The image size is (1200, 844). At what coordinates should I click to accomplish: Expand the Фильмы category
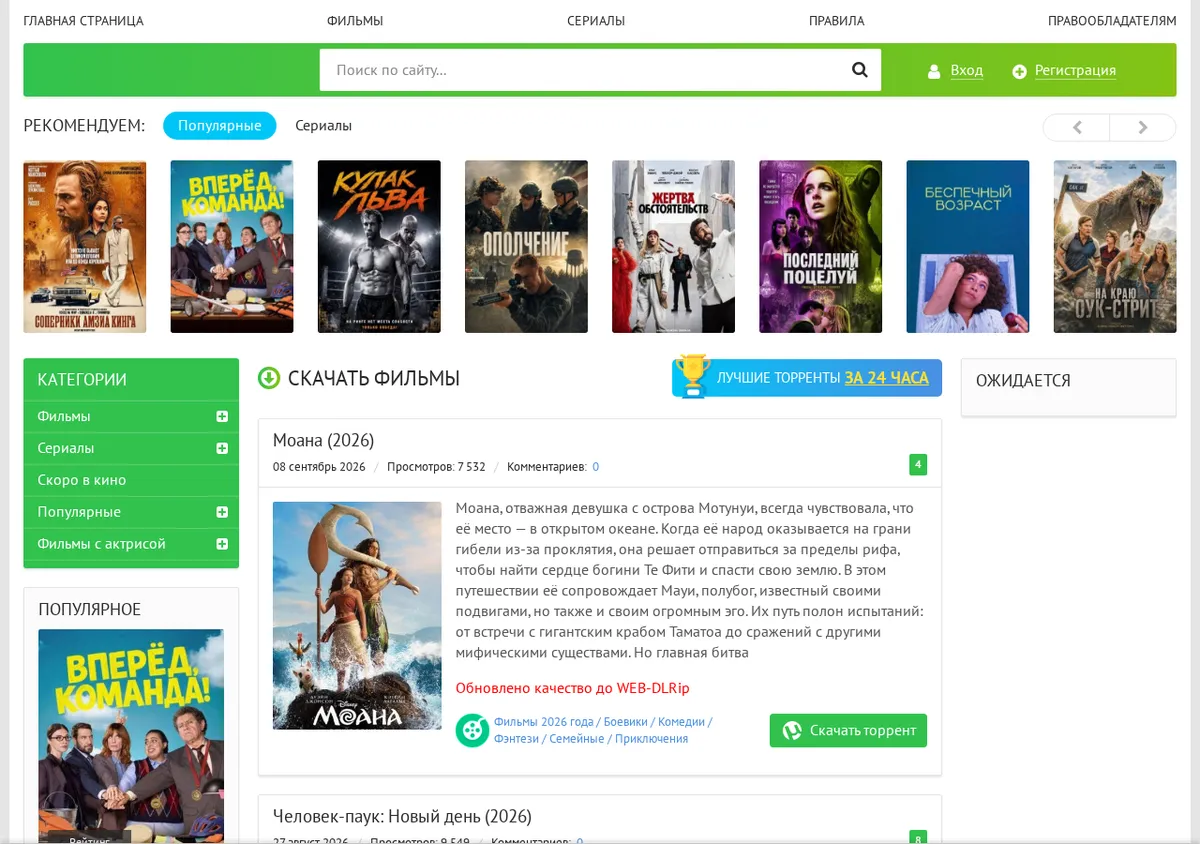click(222, 416)
